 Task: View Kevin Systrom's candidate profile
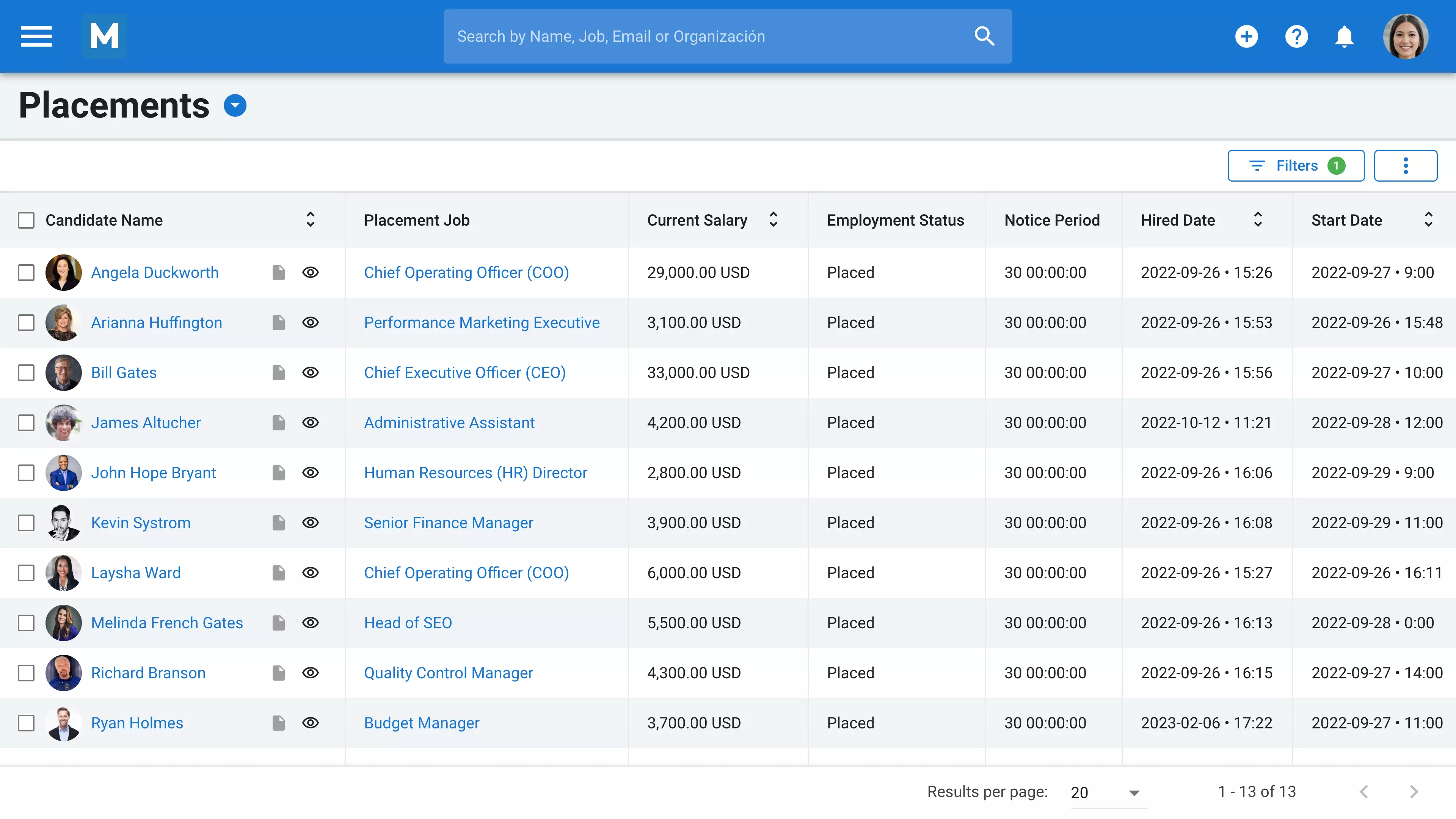141,523
